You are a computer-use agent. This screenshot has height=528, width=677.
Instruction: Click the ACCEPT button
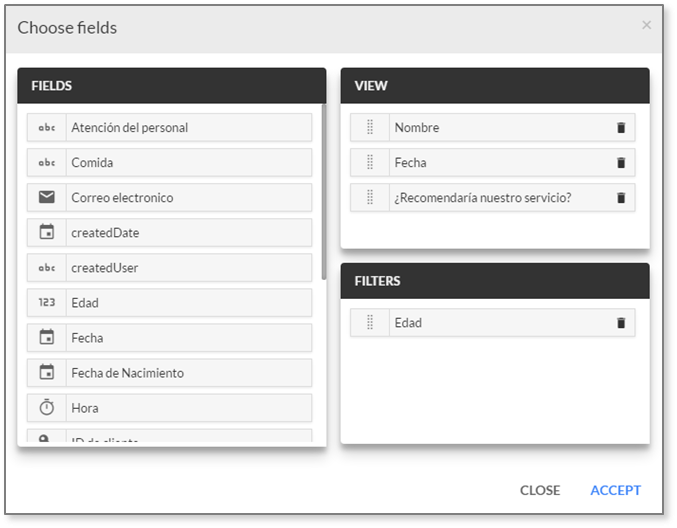pos(615,490)
